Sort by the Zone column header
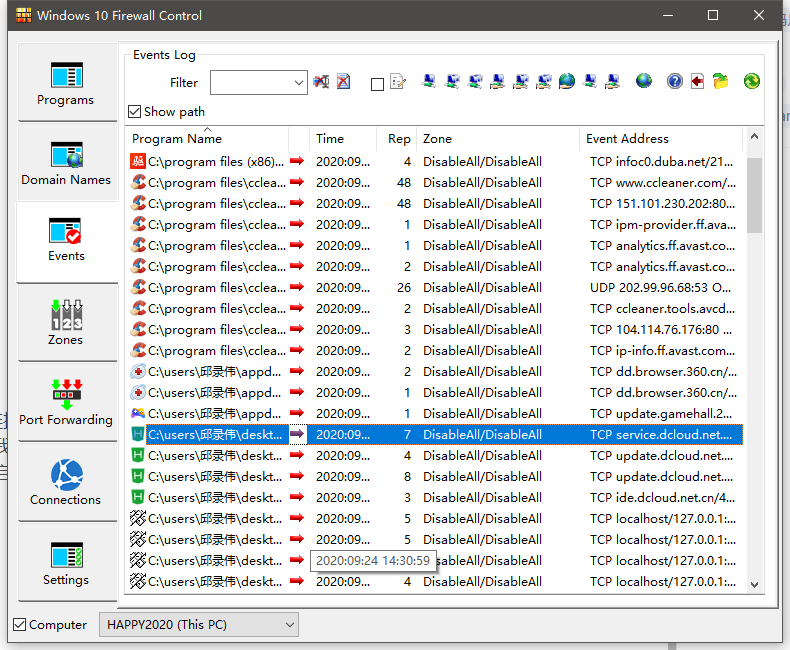Viewport: 790px width, 650px height. coord(498,139)
